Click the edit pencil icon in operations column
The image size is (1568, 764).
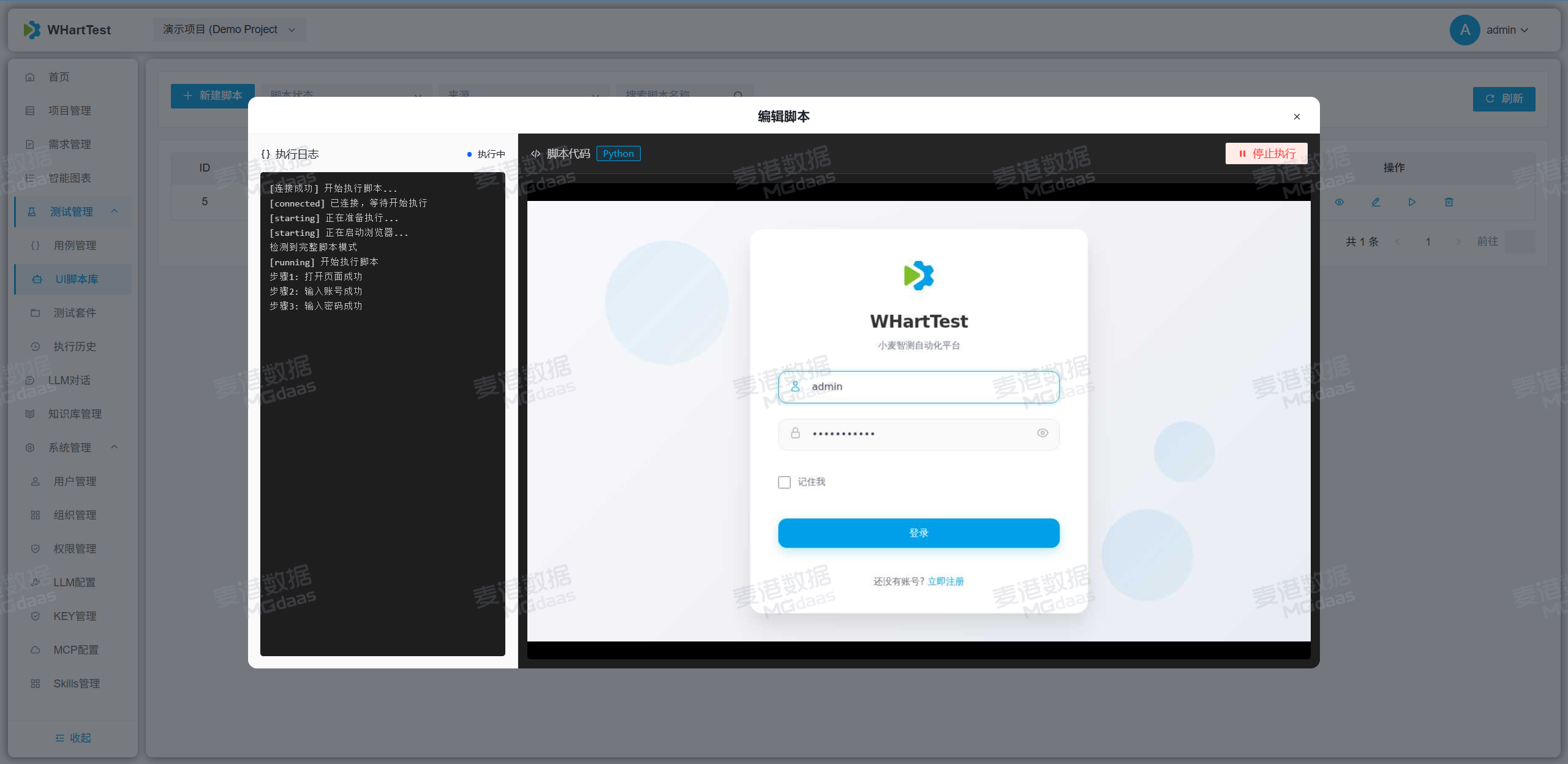click(1376, 202)
